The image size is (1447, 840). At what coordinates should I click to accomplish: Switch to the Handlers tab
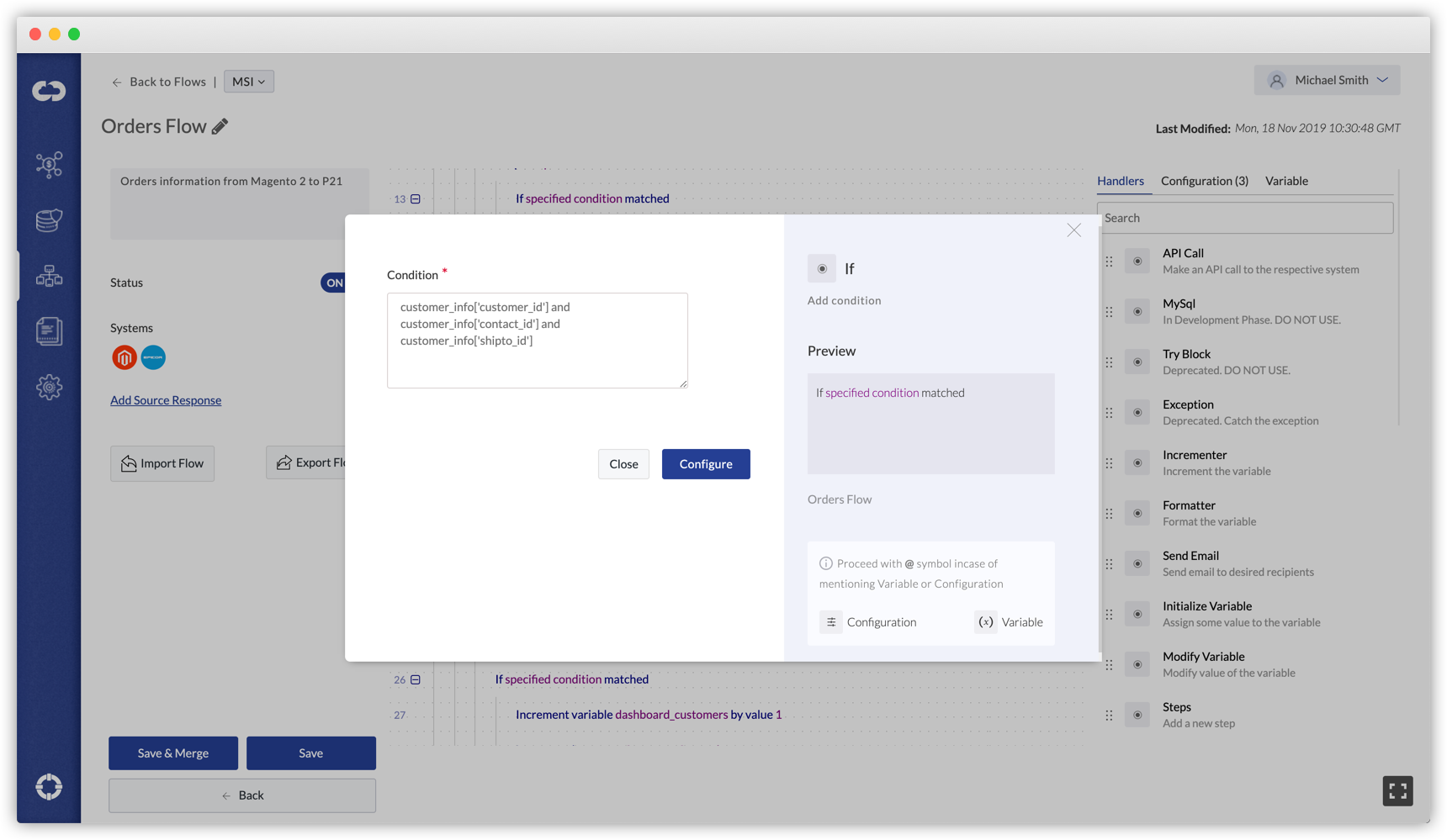(x=1121, y=181)
